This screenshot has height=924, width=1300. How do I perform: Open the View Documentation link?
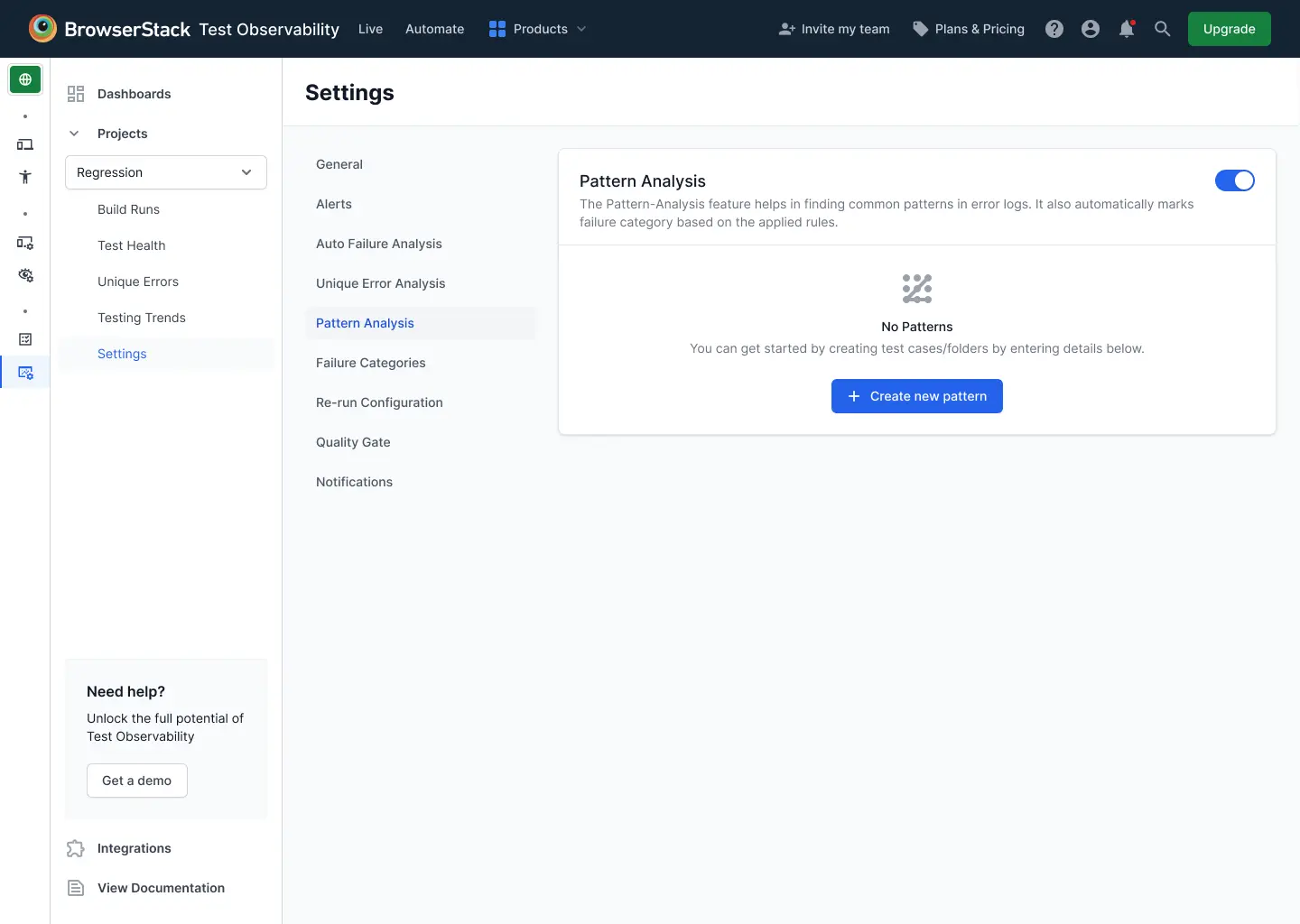click(161, 888)
